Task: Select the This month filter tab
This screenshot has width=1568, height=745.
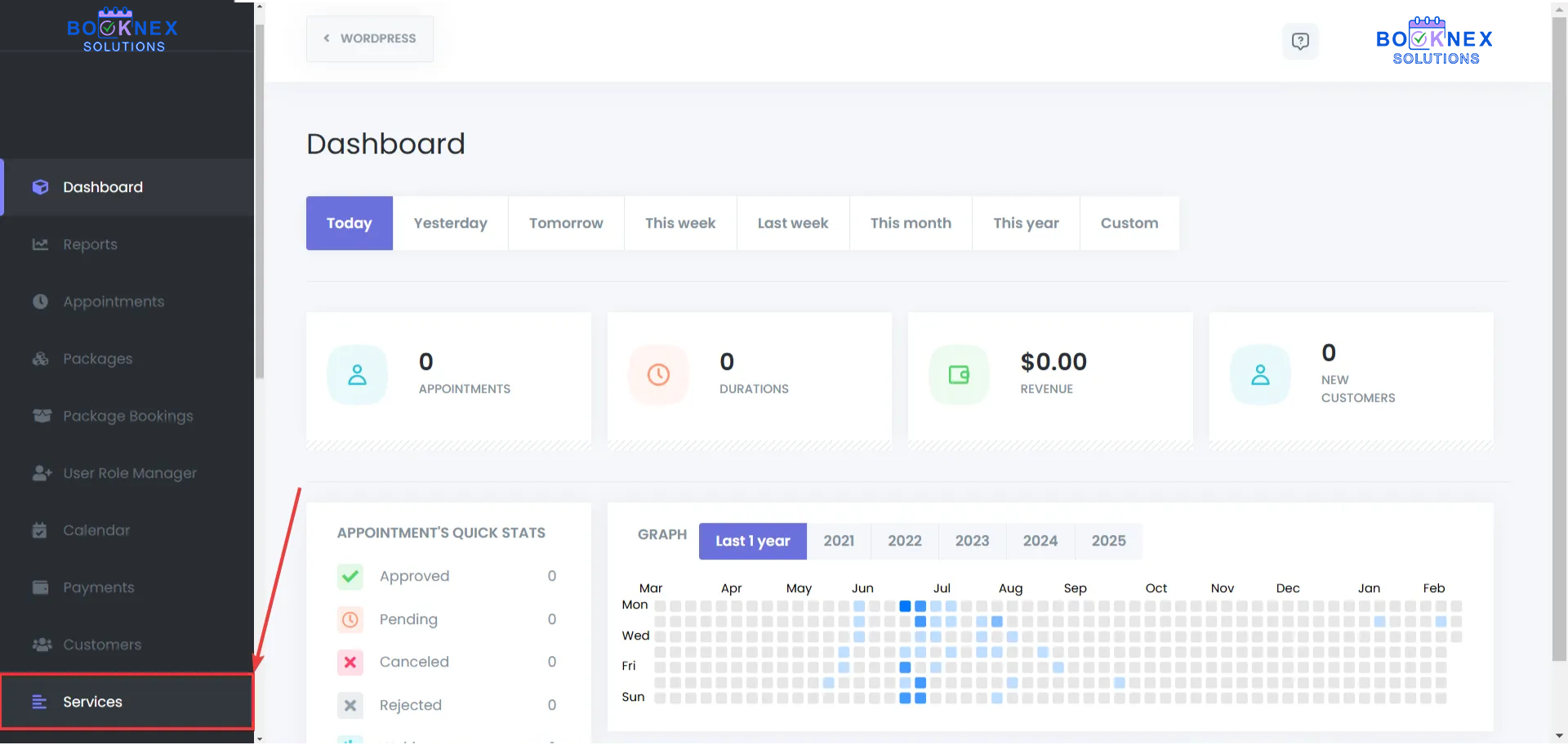Action: pyautogui.click(x=911, y=223)
